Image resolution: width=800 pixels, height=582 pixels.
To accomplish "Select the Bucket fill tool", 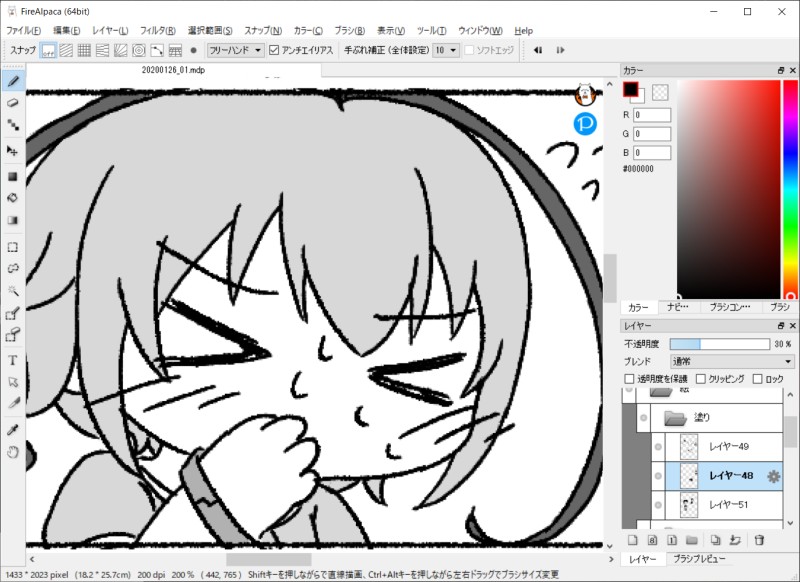I will point(13,198).
